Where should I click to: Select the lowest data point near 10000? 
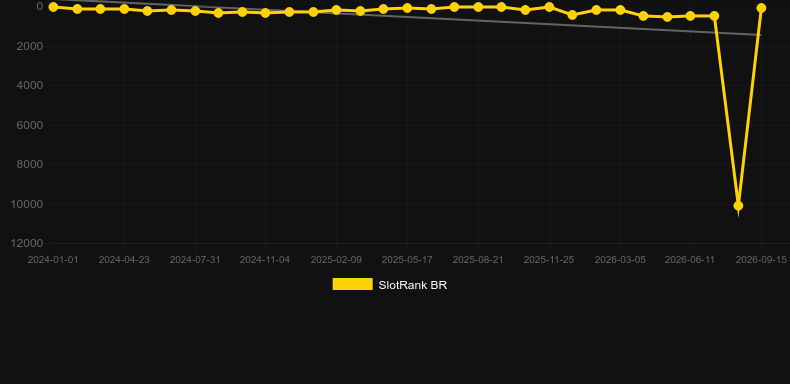click(738, 206)
